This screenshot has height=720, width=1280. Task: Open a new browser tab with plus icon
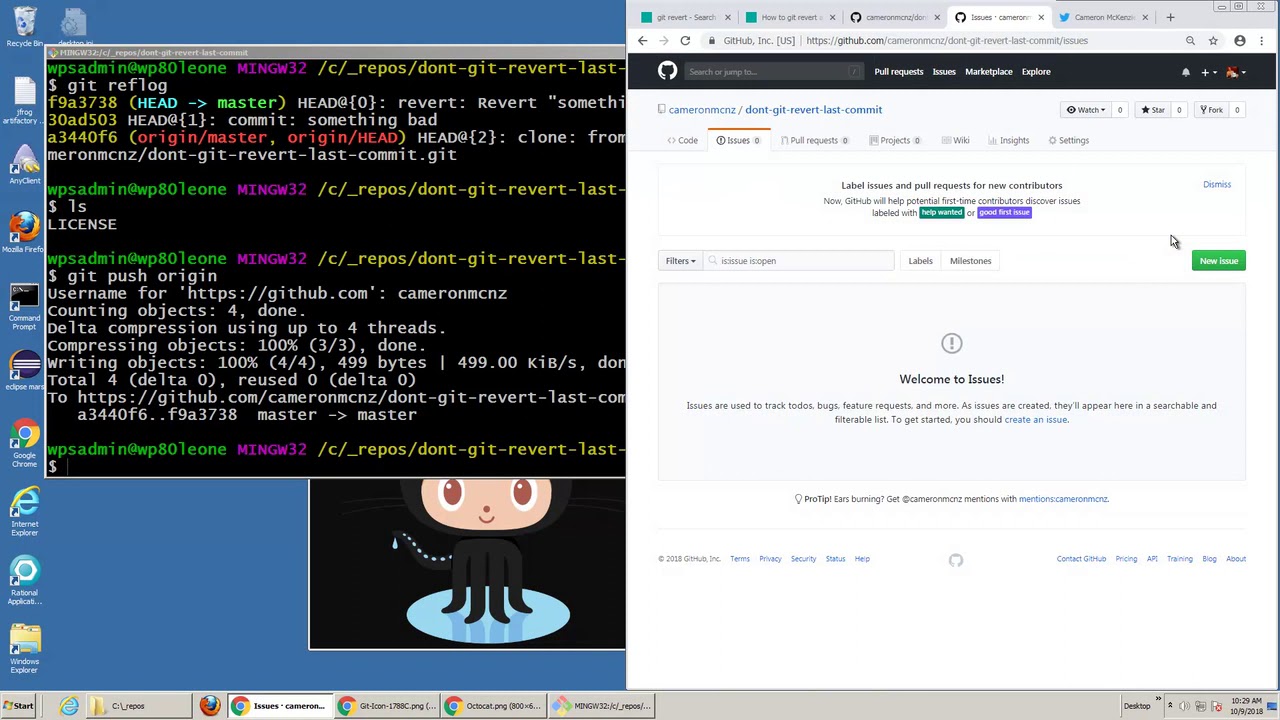1170,17
